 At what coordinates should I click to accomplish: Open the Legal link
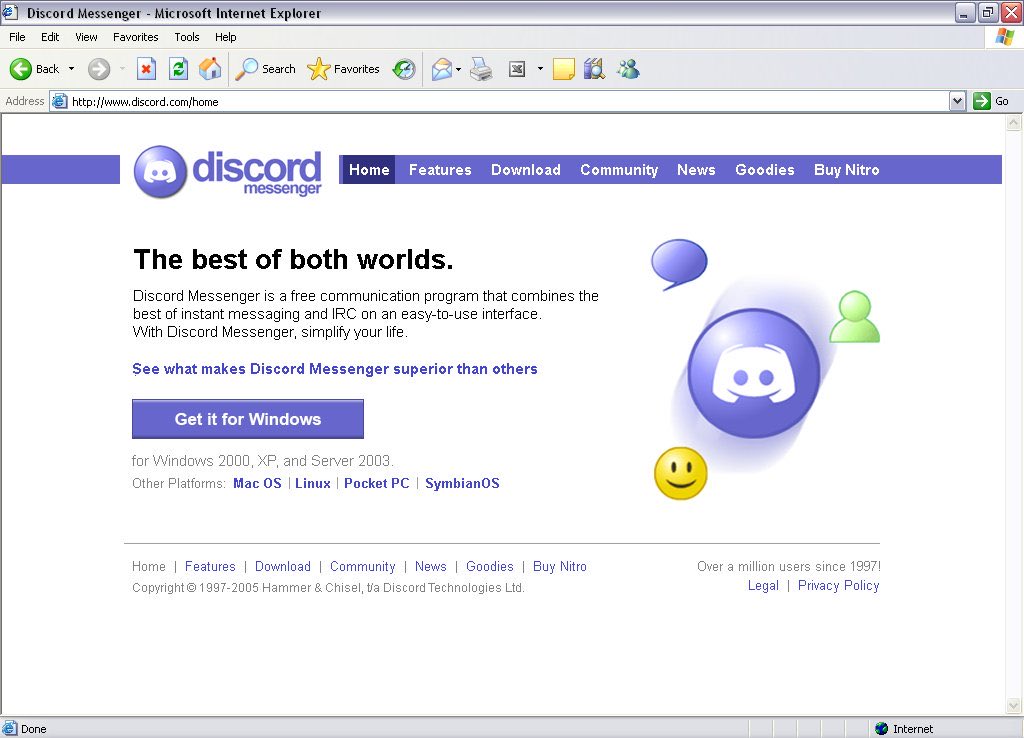click(763, 585)
